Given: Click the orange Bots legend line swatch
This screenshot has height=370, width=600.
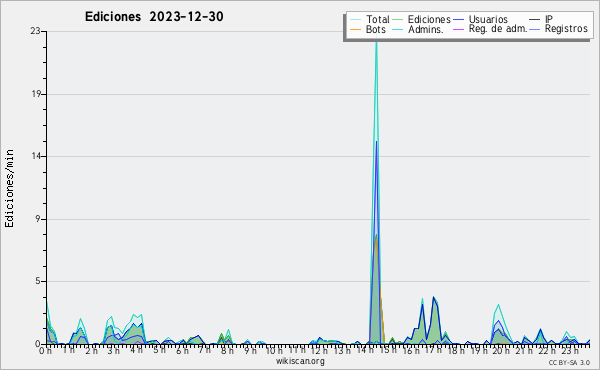Looking at the screenshot, I should 355,29.
